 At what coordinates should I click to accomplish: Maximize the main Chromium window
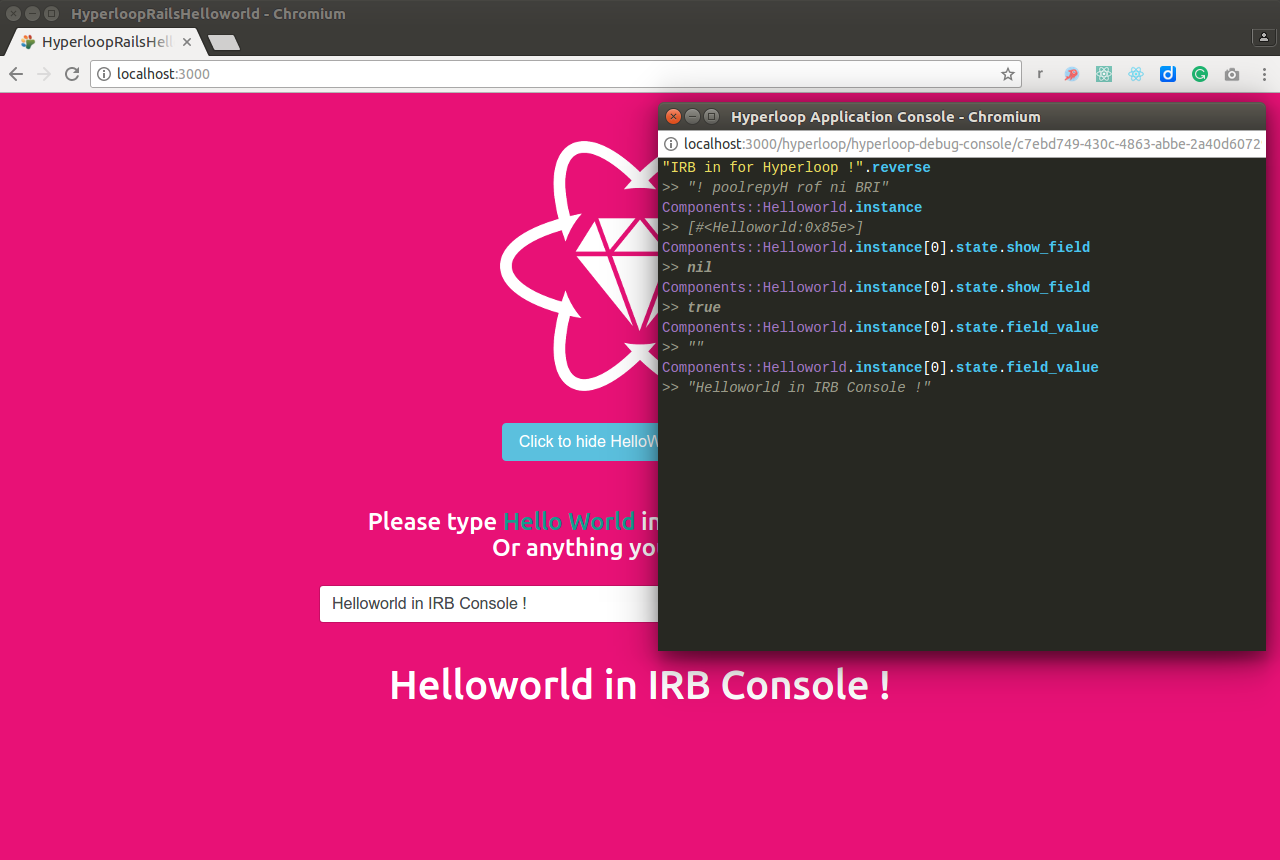pyautogui.click(x=51, y=14)
